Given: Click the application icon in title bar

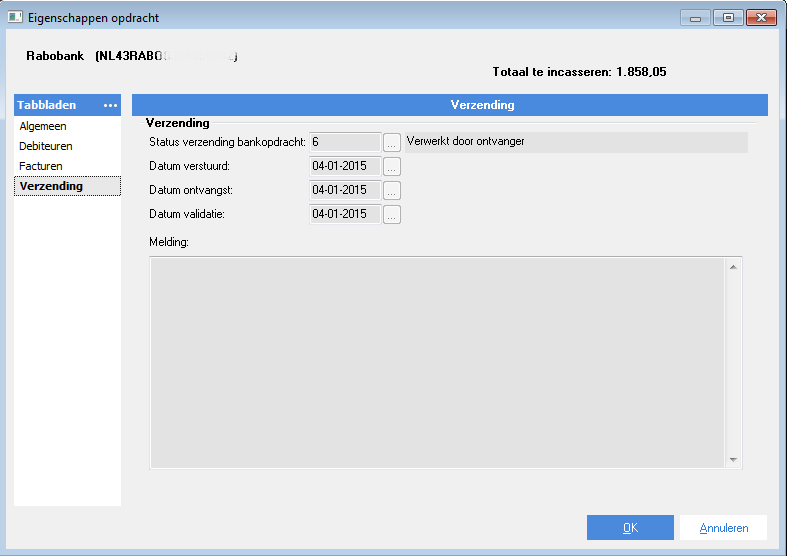Looking at the screenshot, I should [15, 18].
